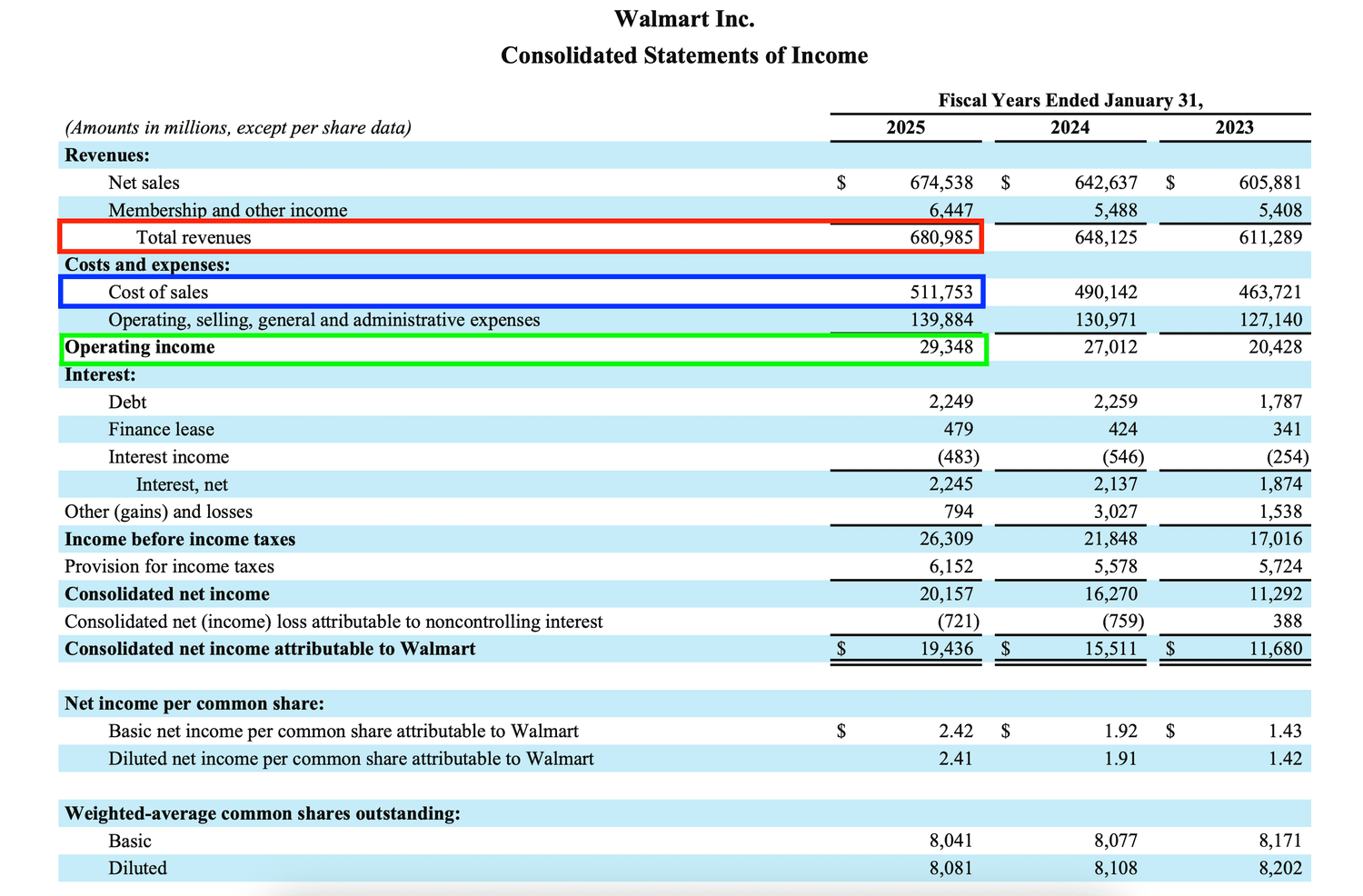Click the 'Interest, net' row label

182,484
